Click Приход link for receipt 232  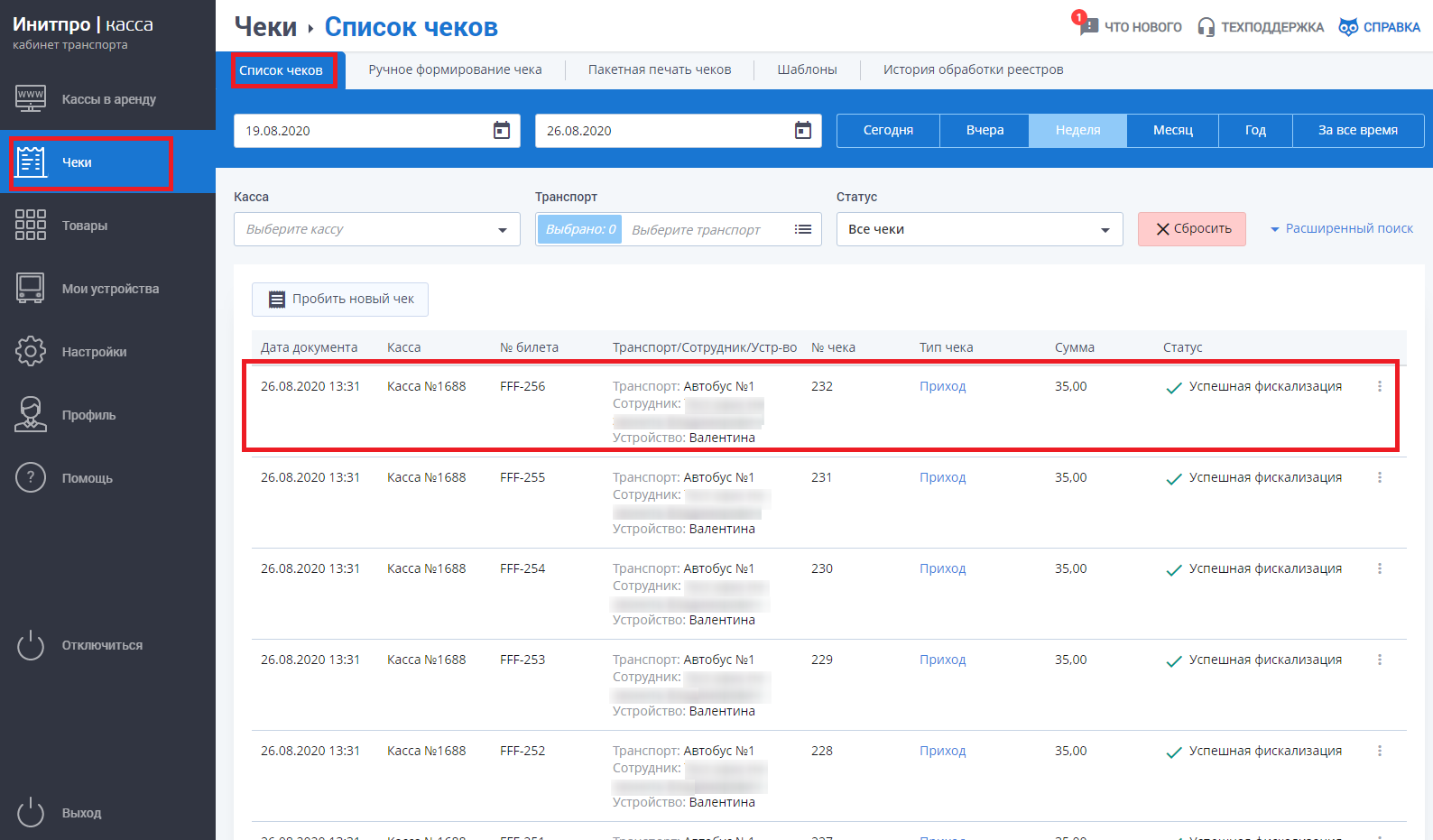(x=943, y=386)
